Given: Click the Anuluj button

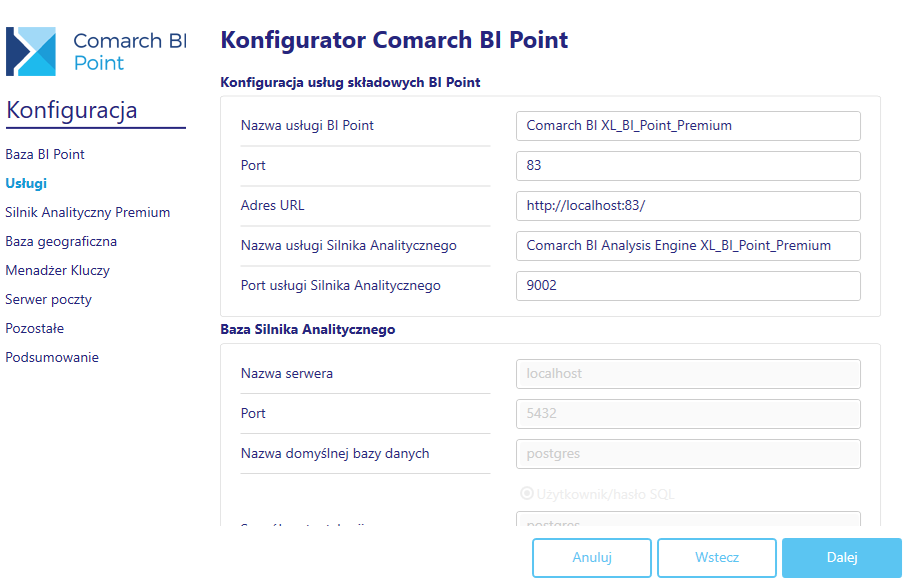Looking at the screenshot, I should [x=592, y=557].
